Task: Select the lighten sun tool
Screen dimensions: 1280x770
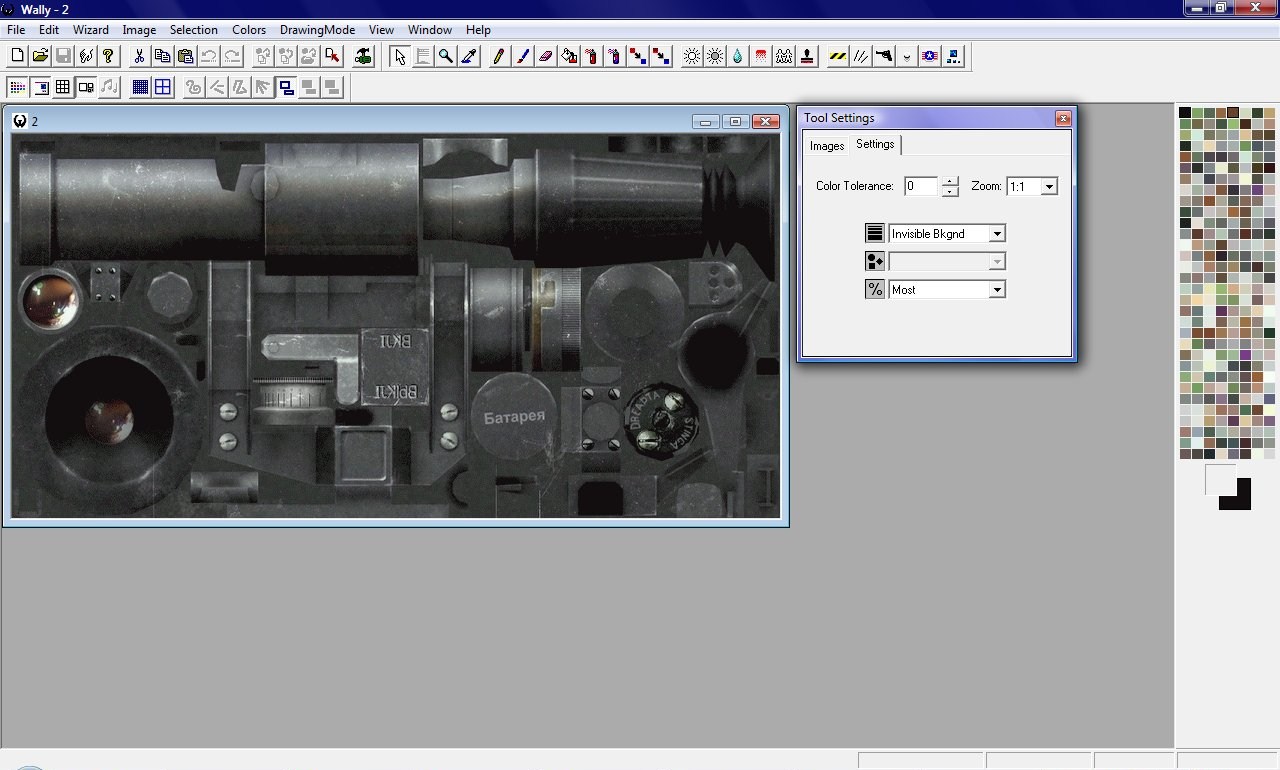Action: (692, 56)
